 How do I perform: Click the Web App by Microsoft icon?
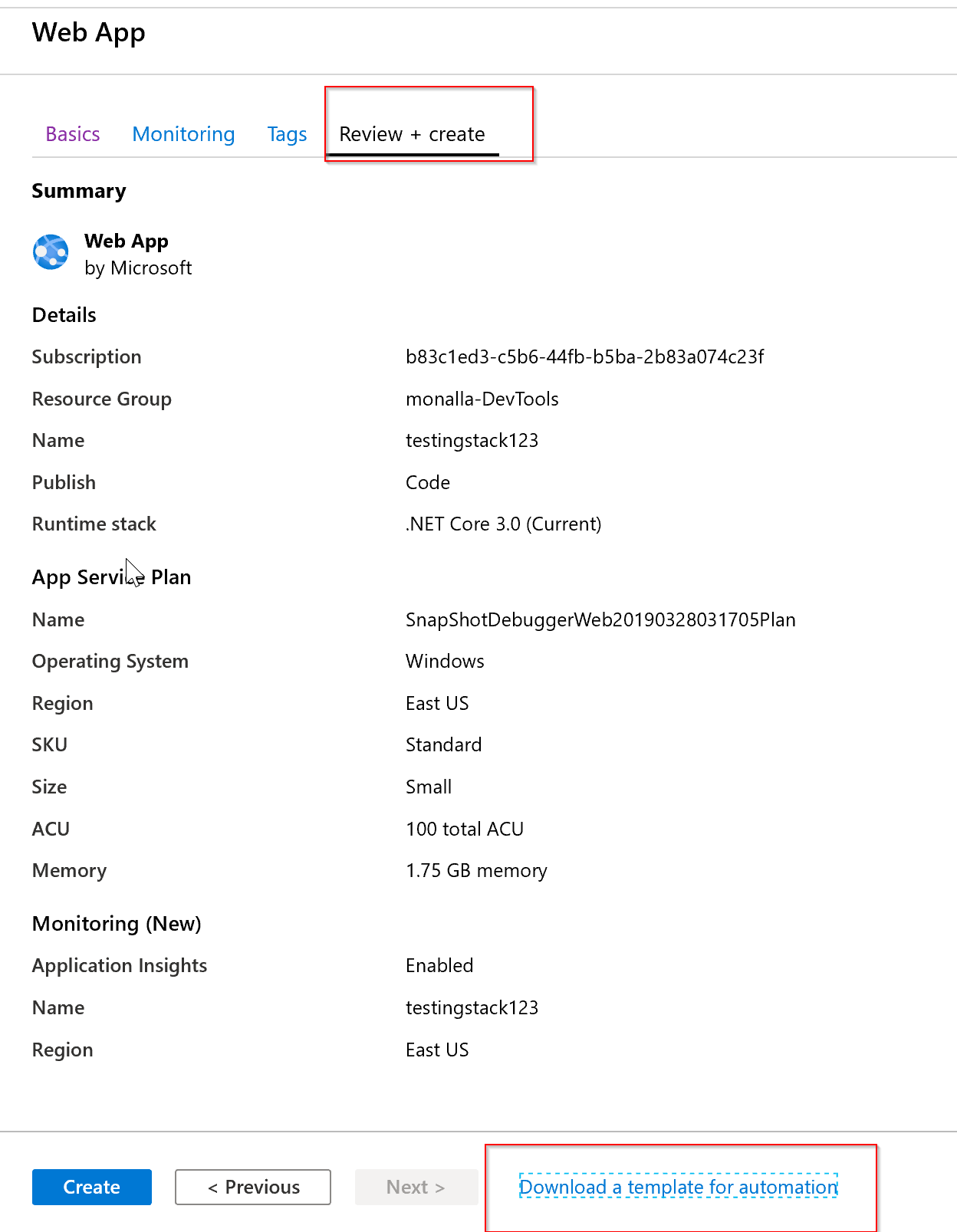tap(50, 251)
